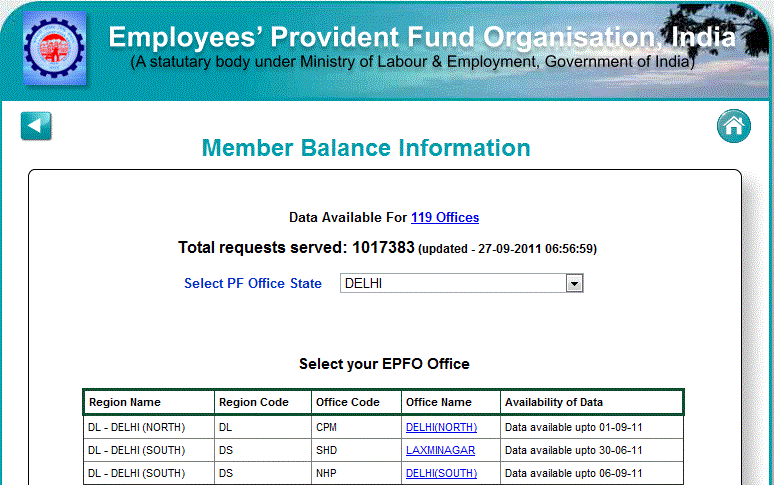Click the Region Name column header
The height and width of the screenshot is (485, 774).
149,402
